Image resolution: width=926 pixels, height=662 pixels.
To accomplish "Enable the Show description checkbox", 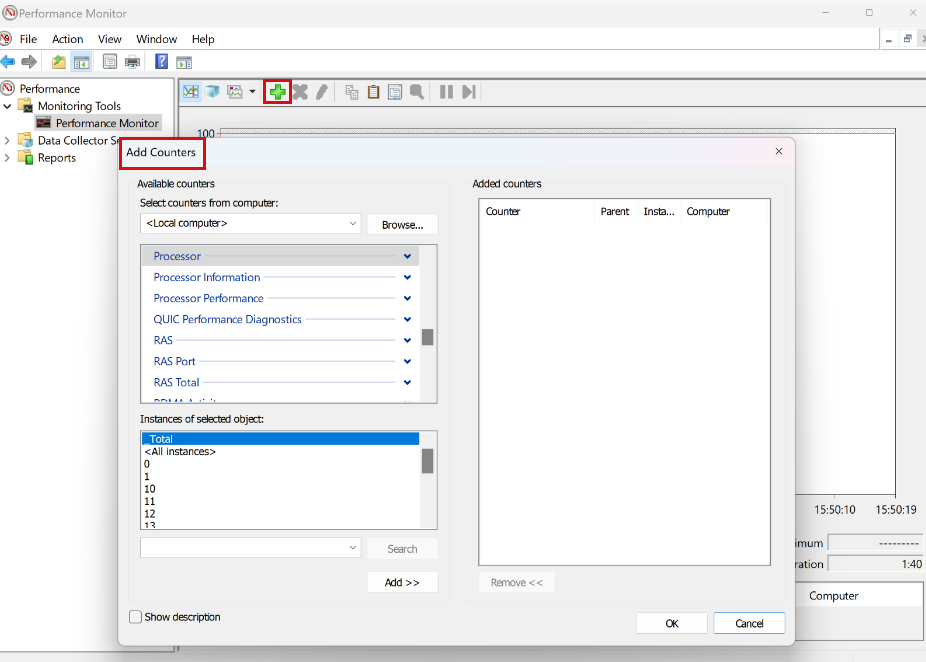I will point(136,617).
